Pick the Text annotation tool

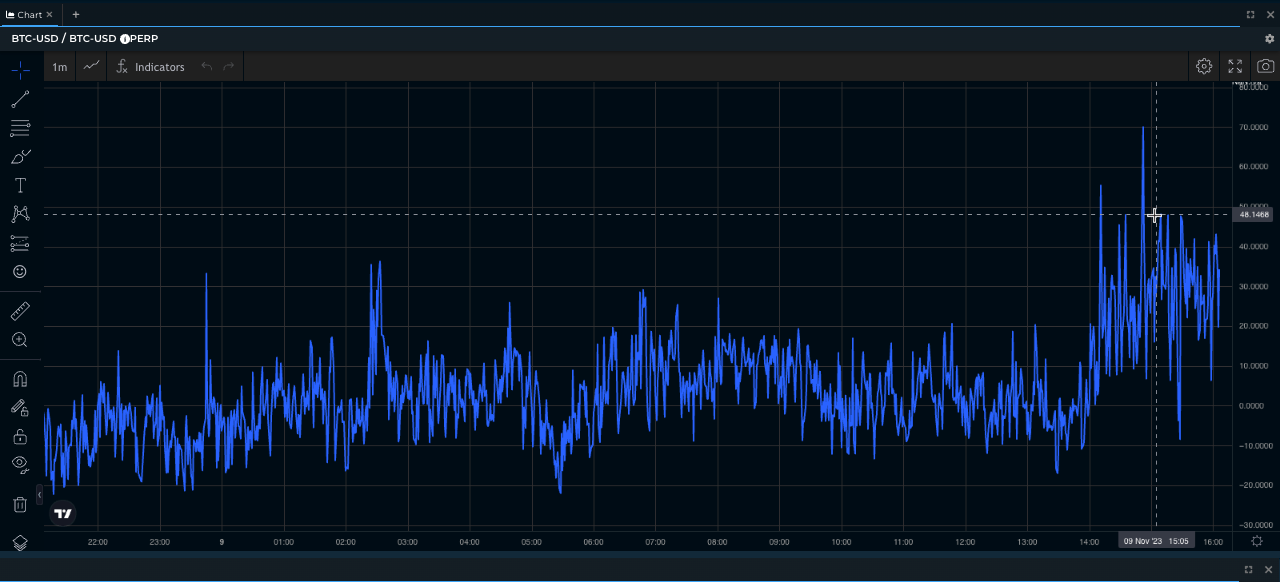pos(20,186)
